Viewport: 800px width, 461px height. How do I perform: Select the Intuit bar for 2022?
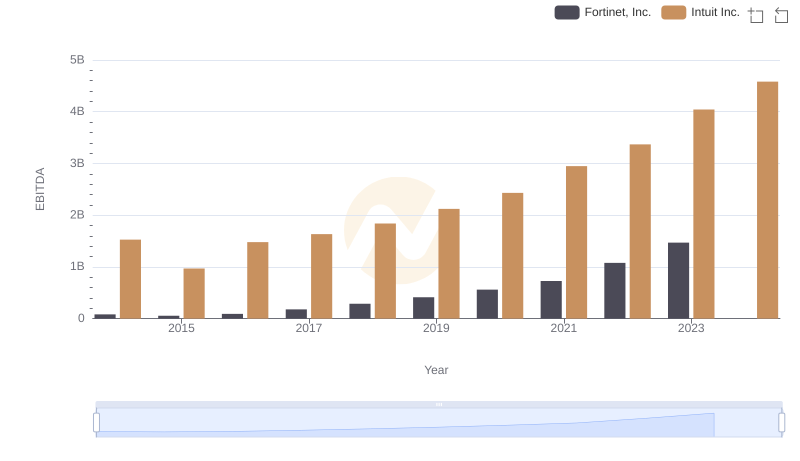(640, 232)
